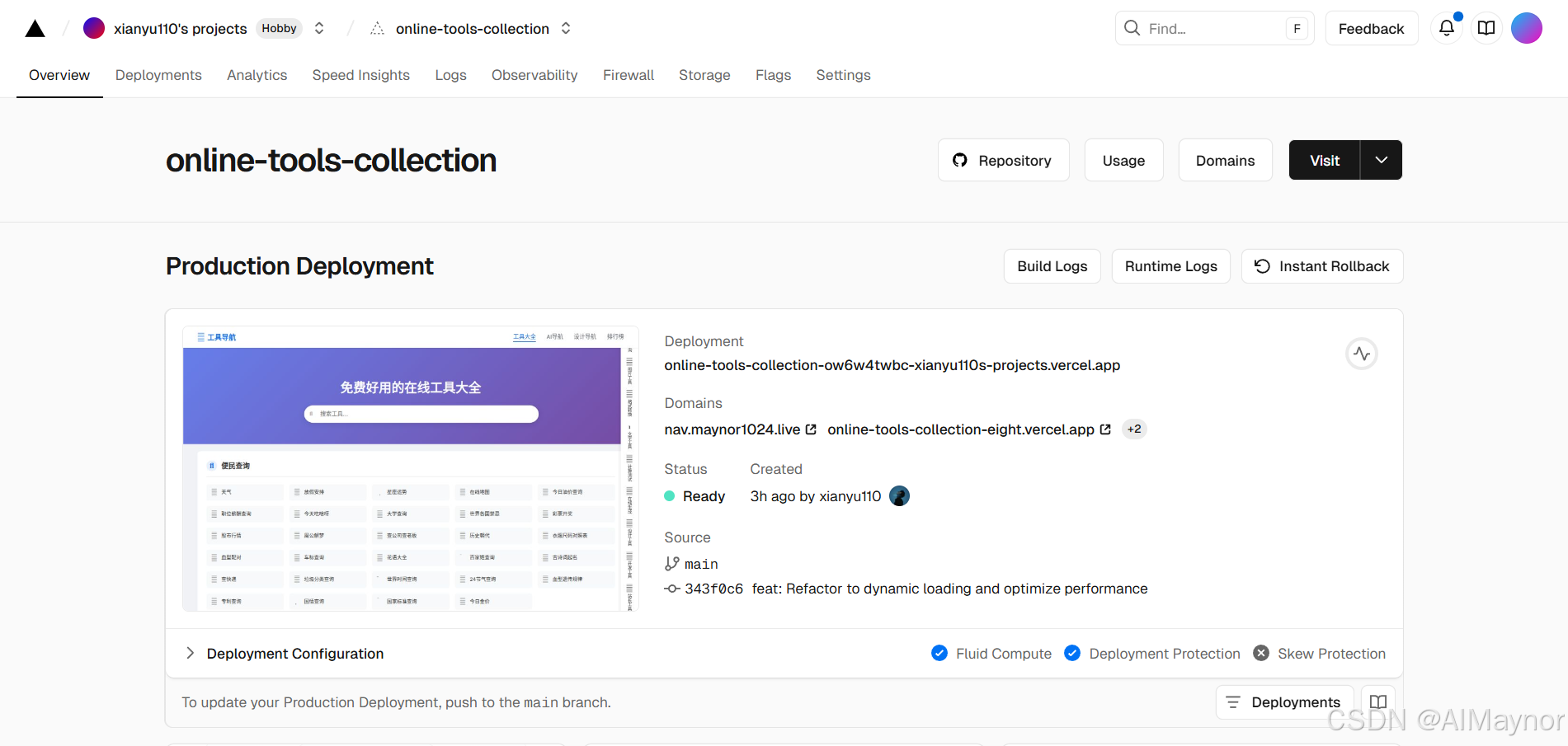Open the Visit button dropdown arrow
Viewport: 1568px width, 746px height.
tap(1382, 160)
